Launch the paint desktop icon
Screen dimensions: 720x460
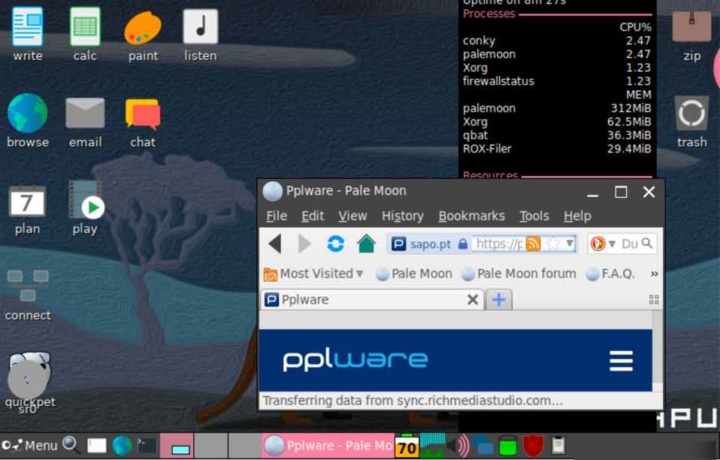coord(143,34)
